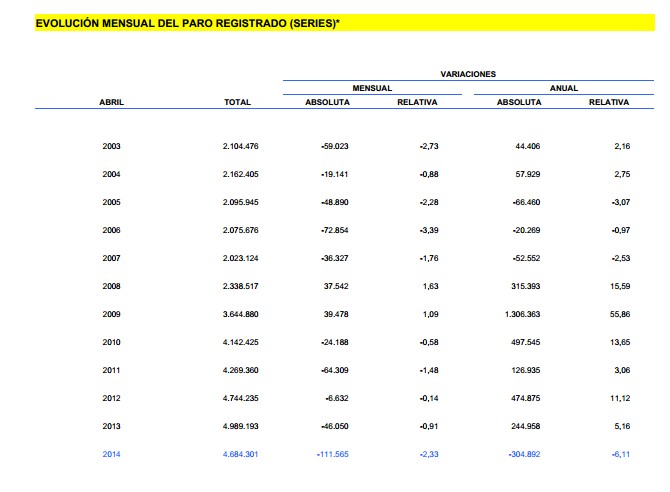Image resolution: width=670 pixels, height=492 pixels.
Task: Click the 2008 total value 2.338.517
Action: coord(241,287)
